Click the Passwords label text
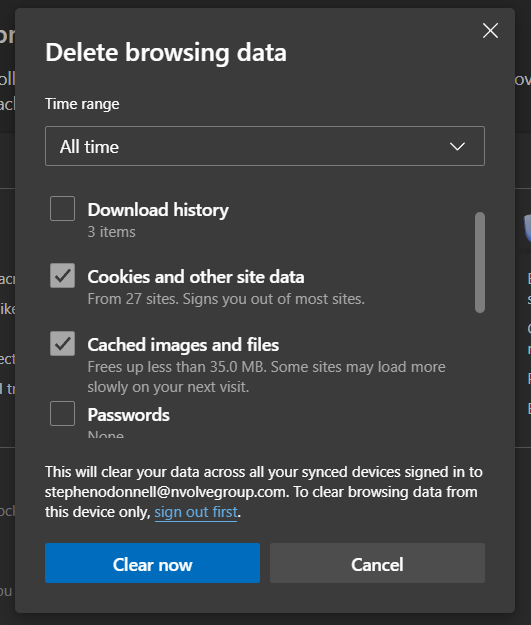The image size is (531, 625). tap(128, 415)
